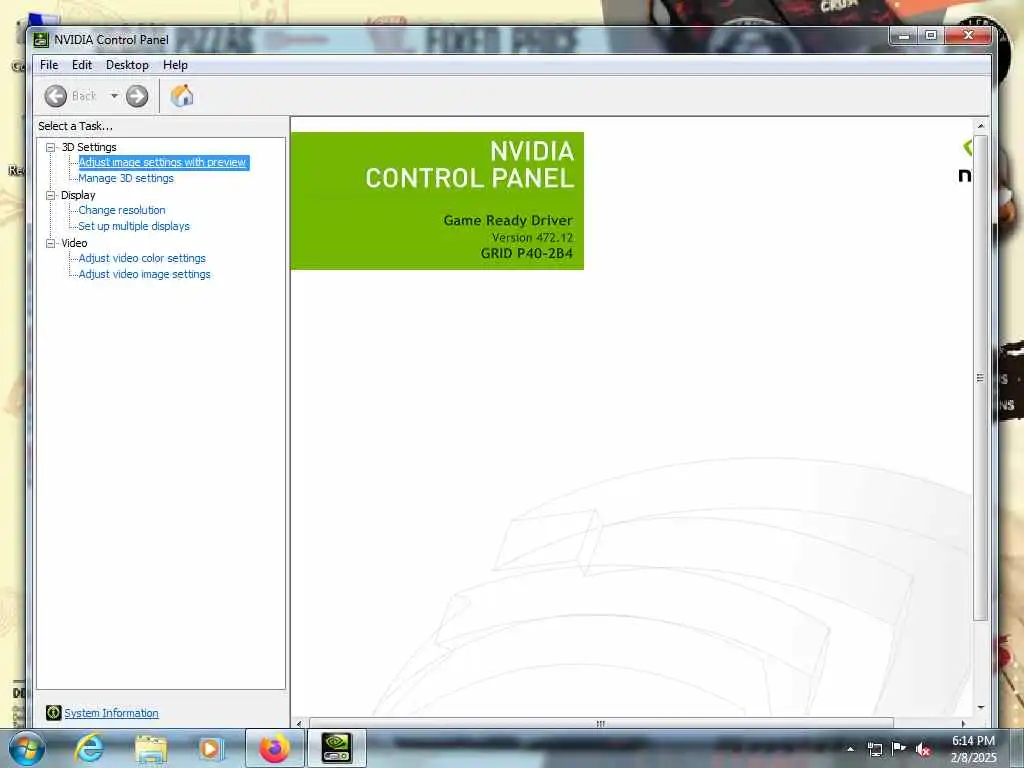This screenshot has height=768, width=1024.
Task: Click the vertical scrollbar thumb
Action: 980,377
